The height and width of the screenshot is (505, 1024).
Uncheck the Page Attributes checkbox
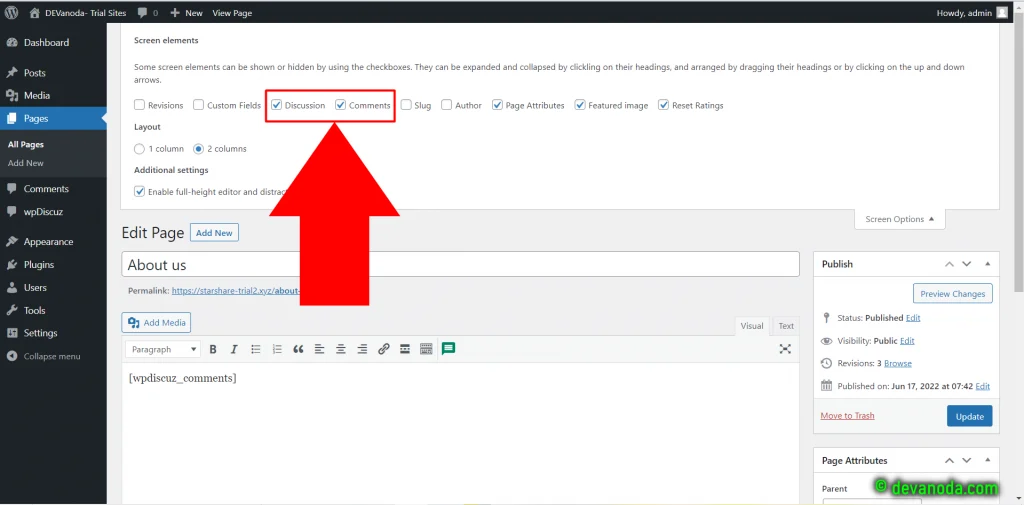497,105
